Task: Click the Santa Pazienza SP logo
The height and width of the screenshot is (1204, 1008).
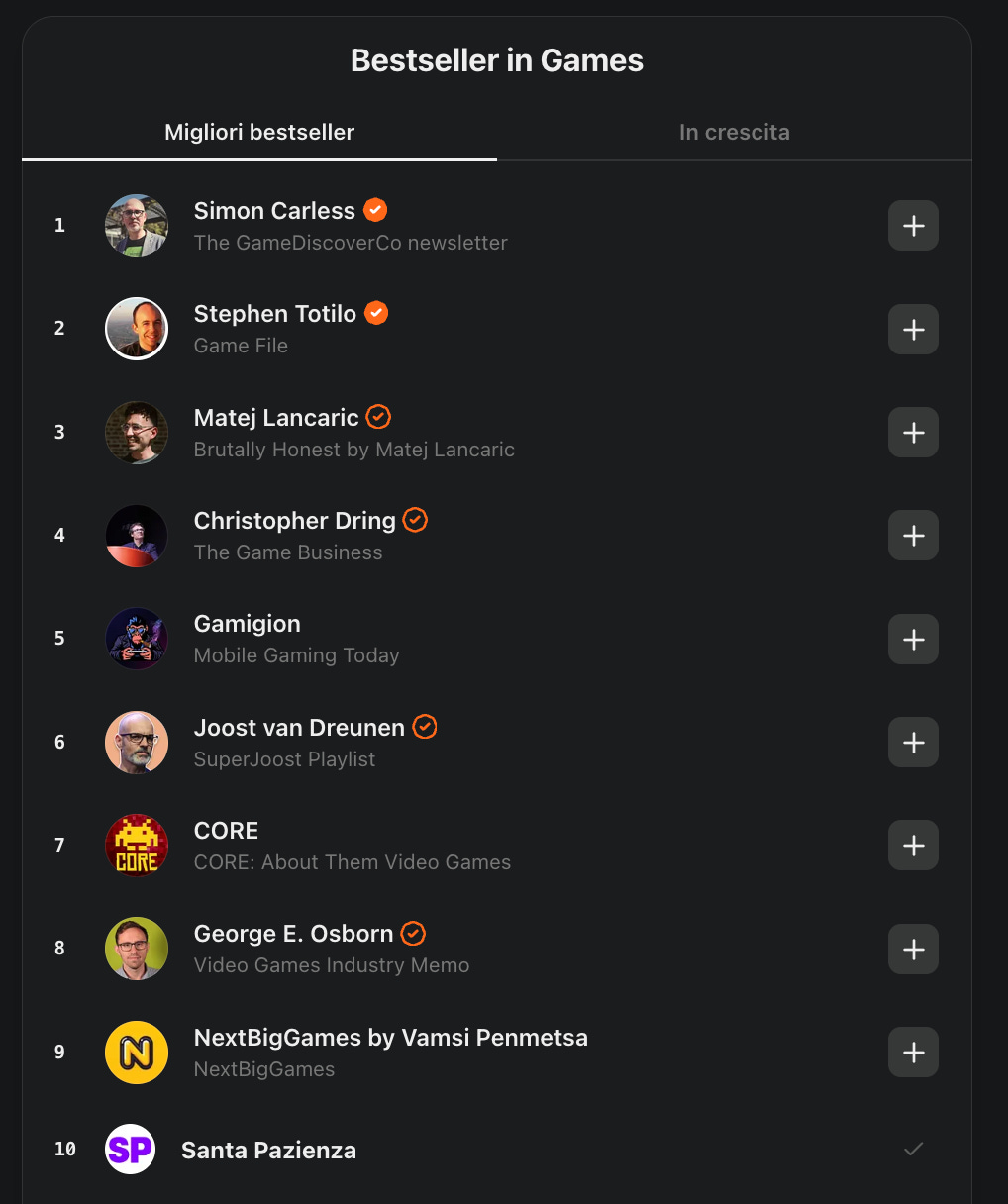Action: pyautogui.click(x=131, y=1149)
